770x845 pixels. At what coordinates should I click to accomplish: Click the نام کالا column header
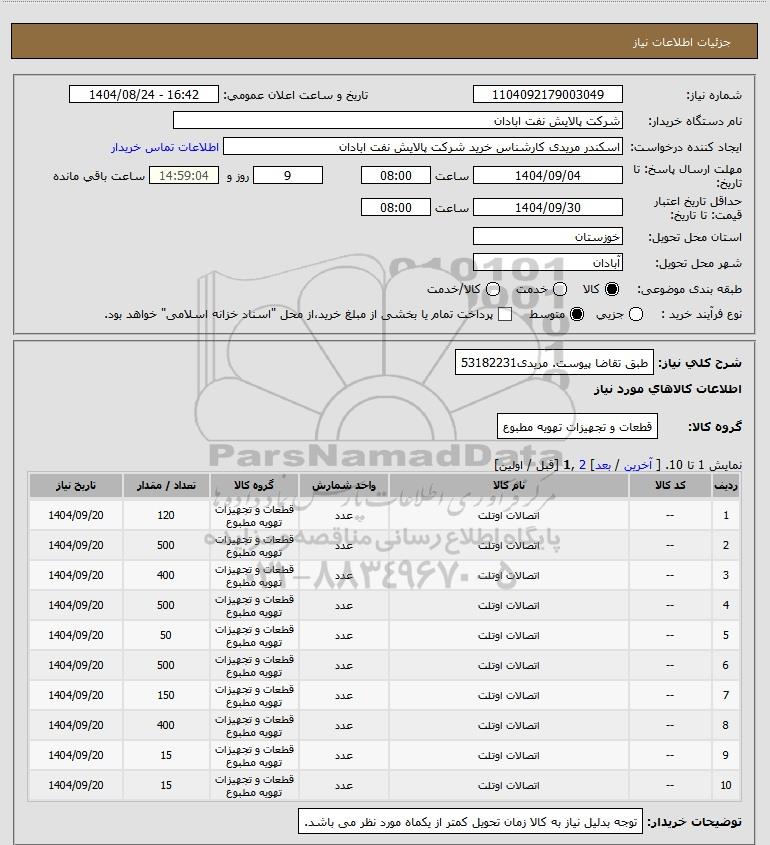pos(508,486)
